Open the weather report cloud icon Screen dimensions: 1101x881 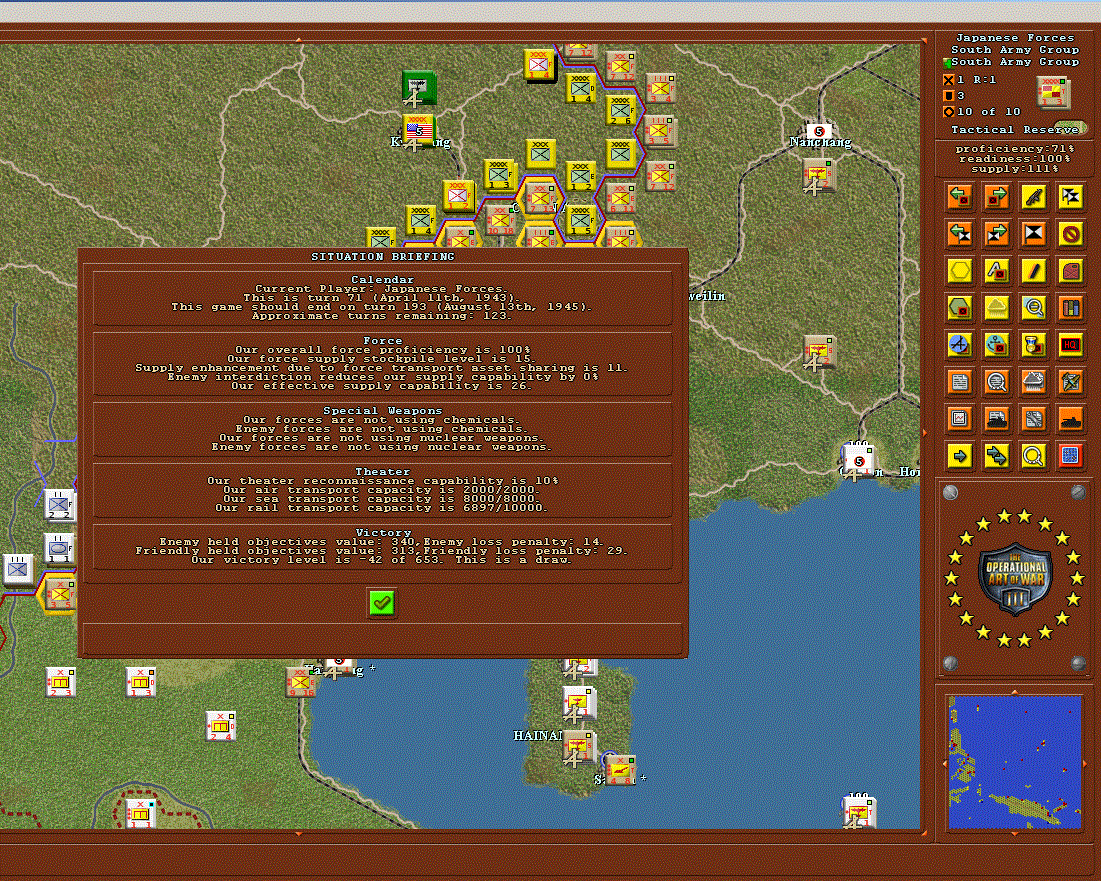click(1034, 383)
